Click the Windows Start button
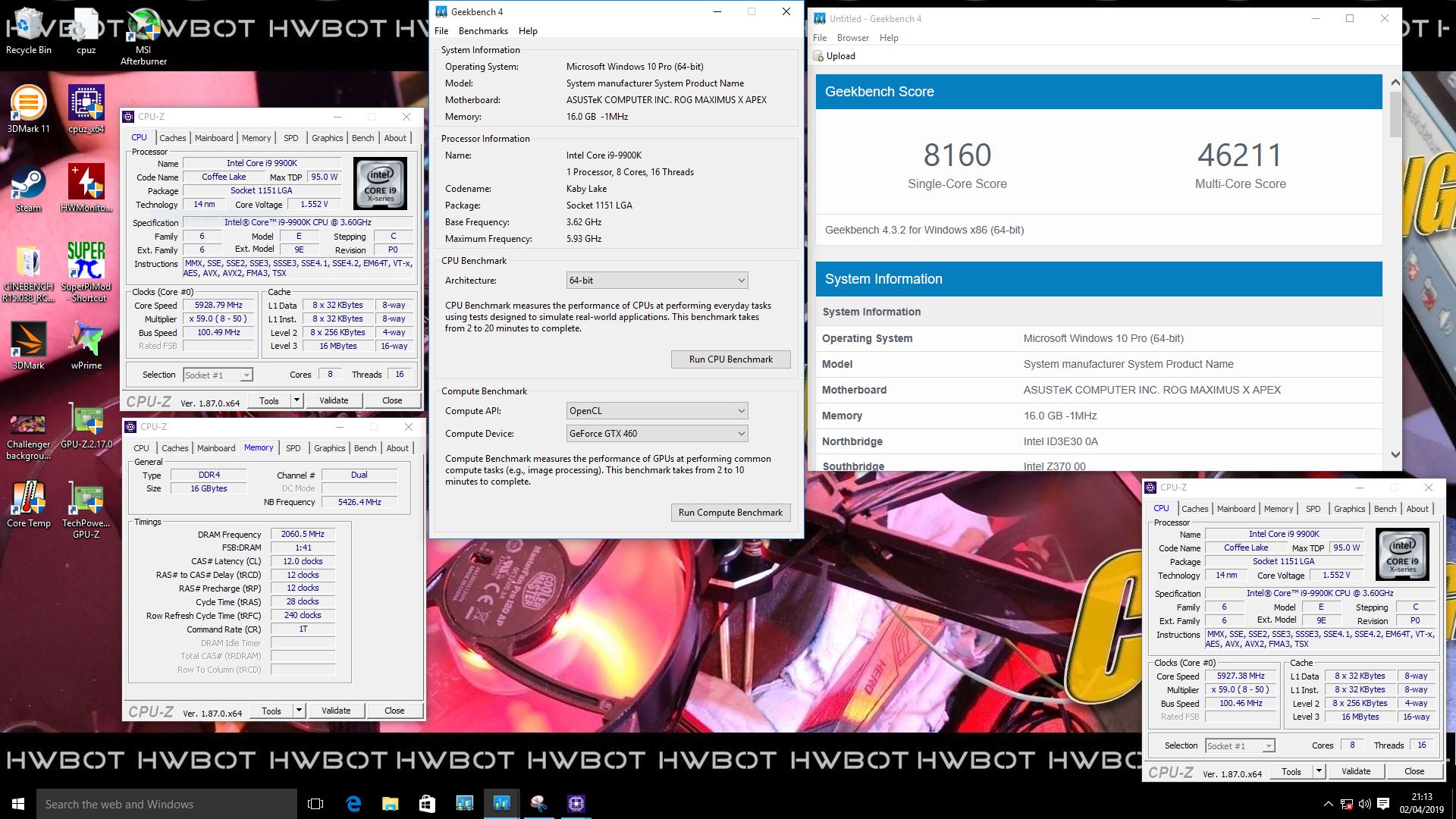 click(18, 804)
